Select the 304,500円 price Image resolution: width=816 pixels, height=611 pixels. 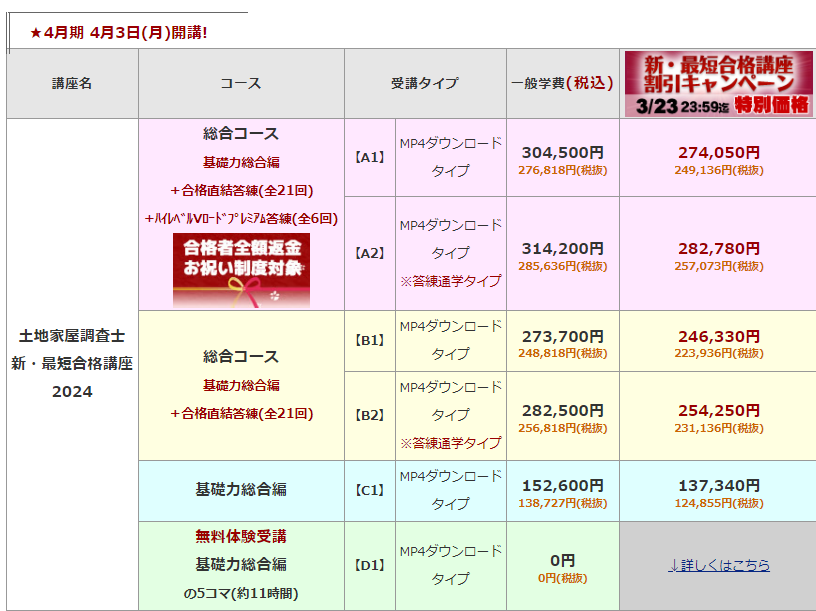563,152
